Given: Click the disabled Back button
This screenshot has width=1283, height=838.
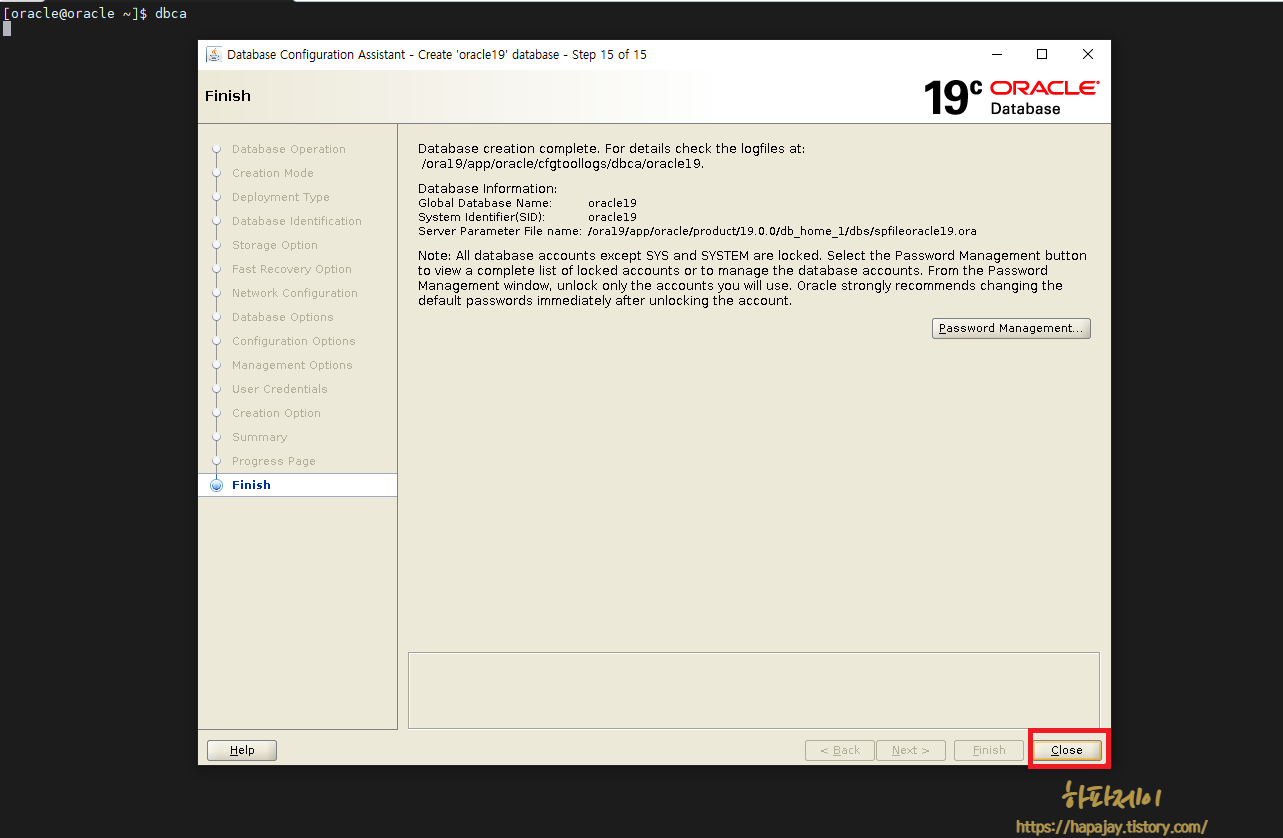Looking at the screenshot, I should pos(840,750).
